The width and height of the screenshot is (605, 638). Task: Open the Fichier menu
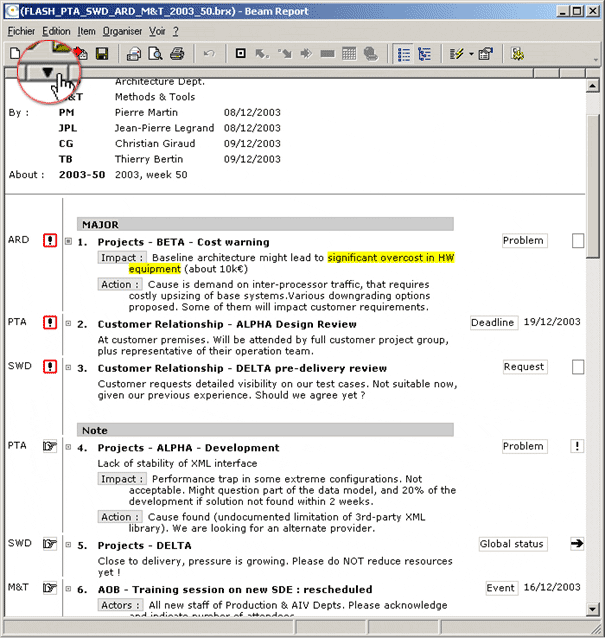[x=21, y=31]
